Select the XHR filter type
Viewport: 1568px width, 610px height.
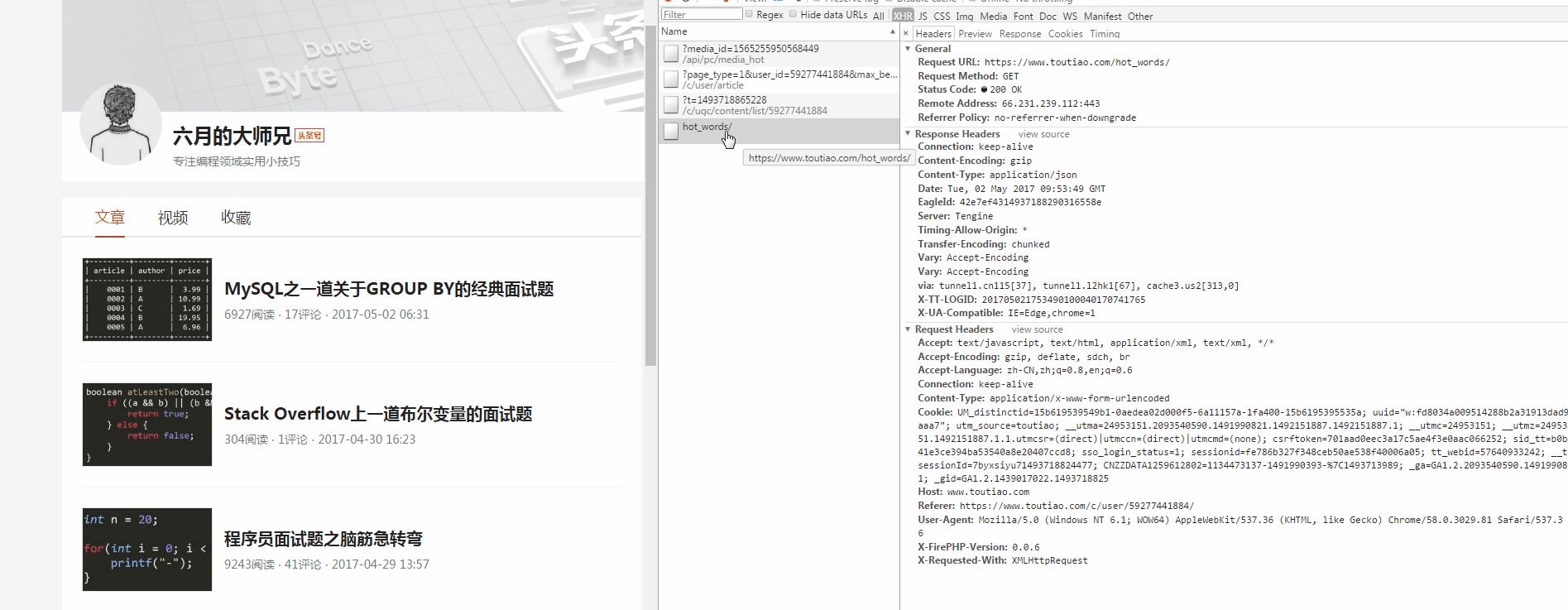(903, 16)
